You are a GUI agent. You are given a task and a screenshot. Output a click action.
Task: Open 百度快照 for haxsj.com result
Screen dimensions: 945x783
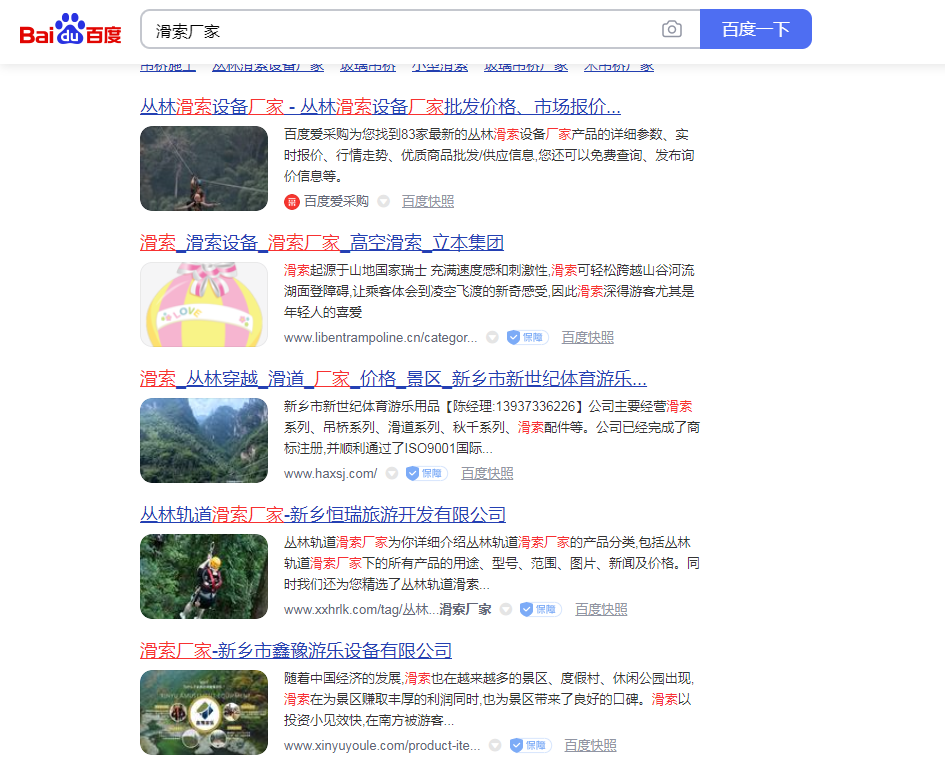[x=487, y=474]
